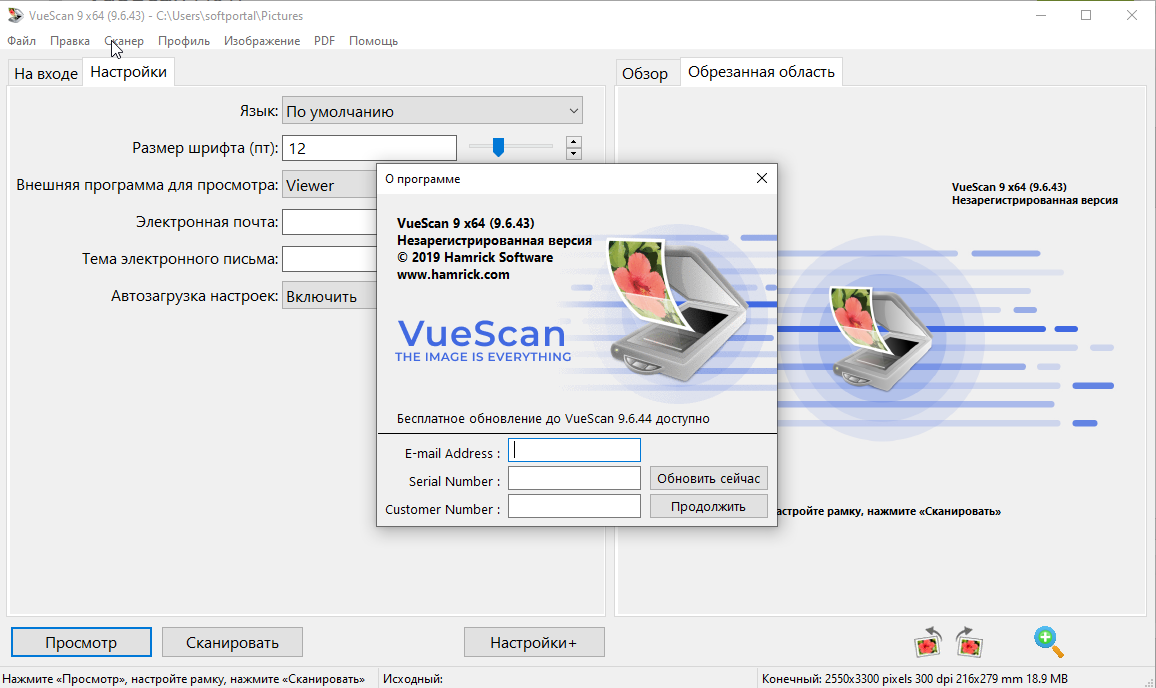Image resolution: width=1156 pixels, height=688 pixels.
Task: Click the Исходный status bar entry
Action: (x=413, y=678)
